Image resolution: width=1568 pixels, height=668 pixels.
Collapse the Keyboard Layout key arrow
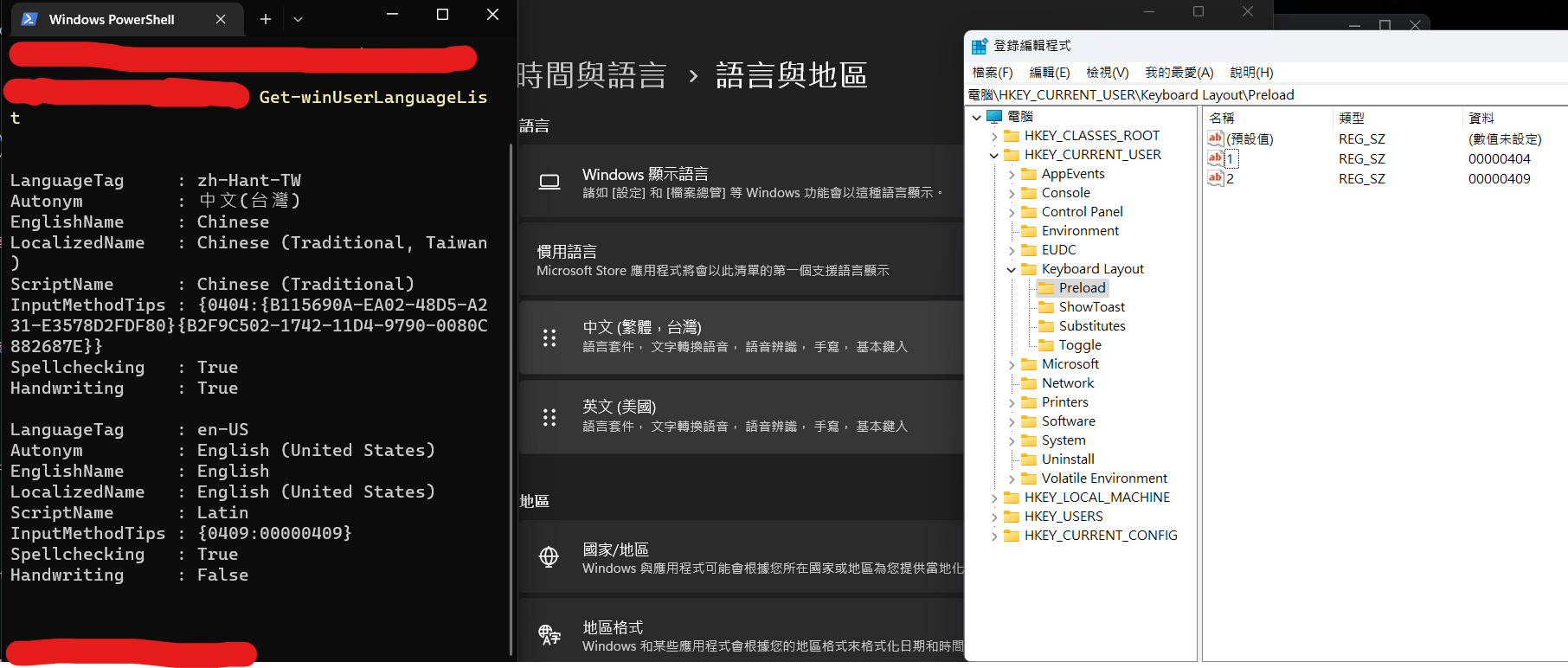pyautogui.click(x=1012, y=269)
